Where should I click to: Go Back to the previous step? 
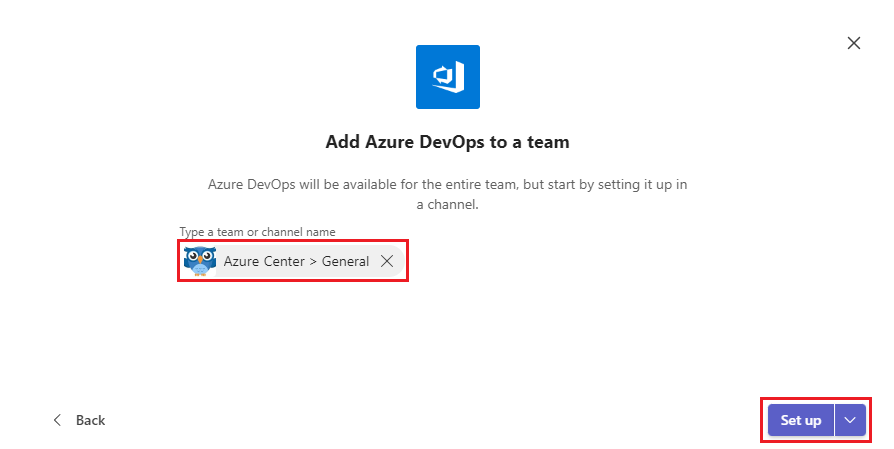coord(79,420)
